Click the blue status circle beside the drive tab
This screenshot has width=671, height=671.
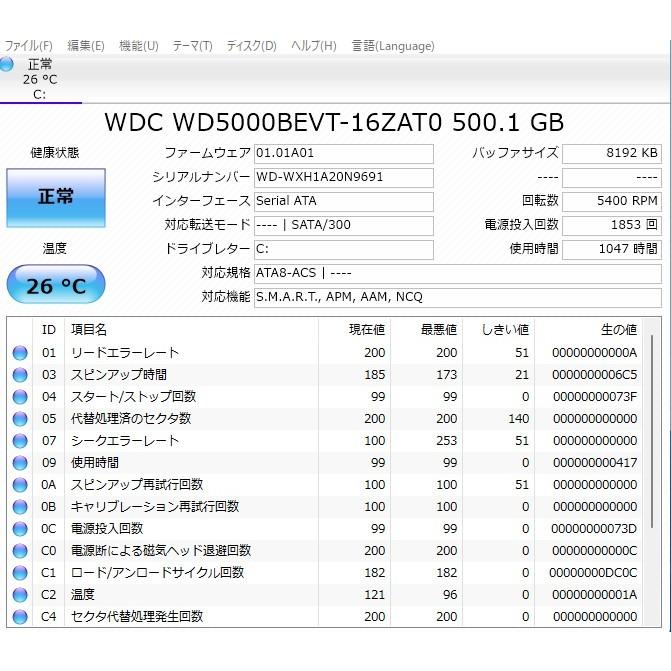[7, 65]
